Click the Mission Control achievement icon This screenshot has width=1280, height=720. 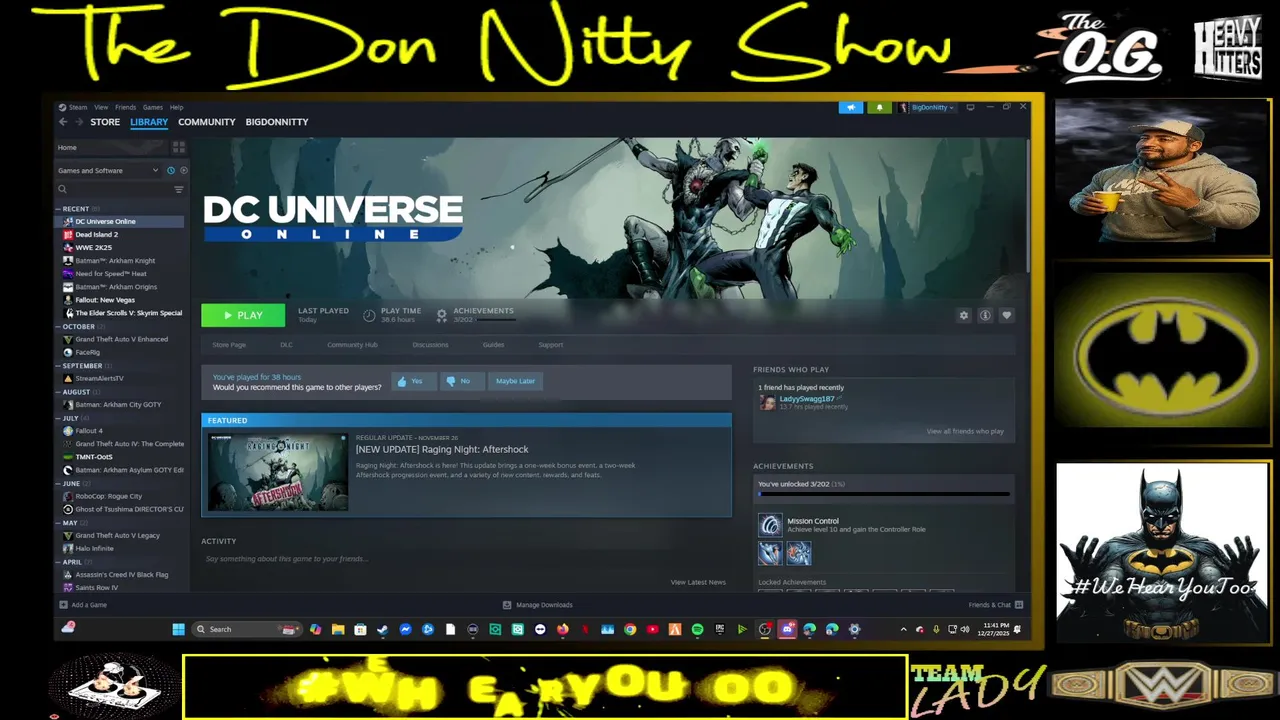tap(770, 525)
